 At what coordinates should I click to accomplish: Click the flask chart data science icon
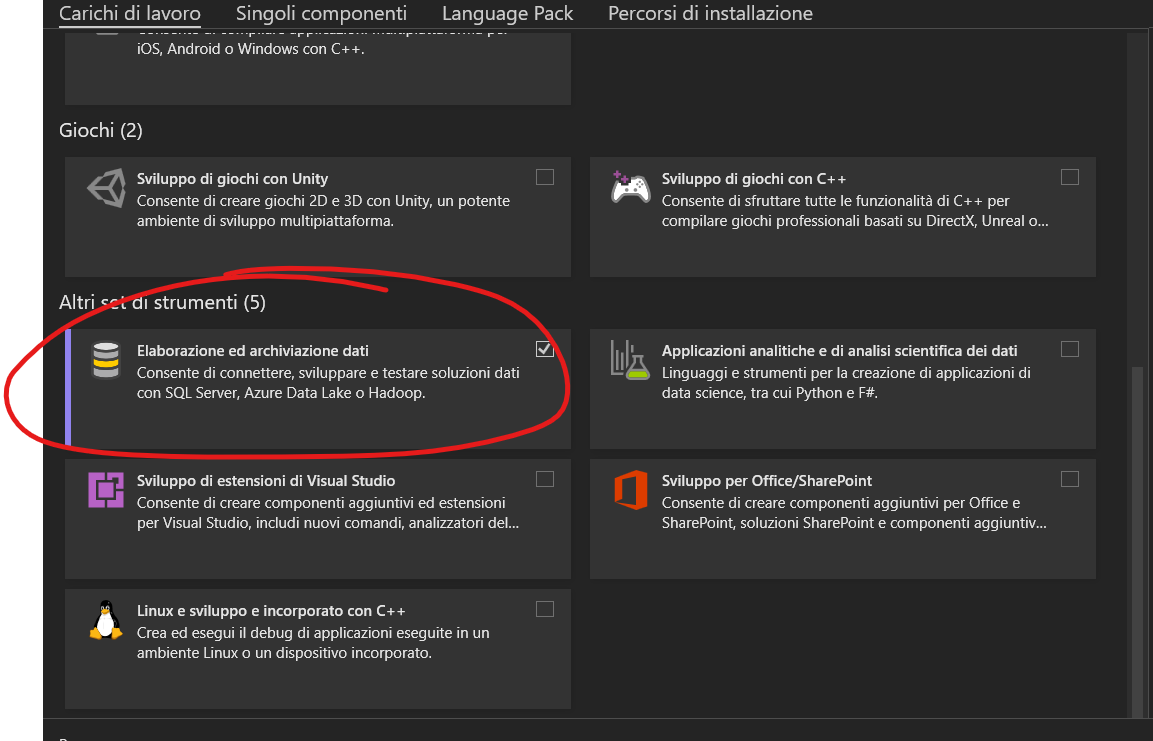[630, 360]
